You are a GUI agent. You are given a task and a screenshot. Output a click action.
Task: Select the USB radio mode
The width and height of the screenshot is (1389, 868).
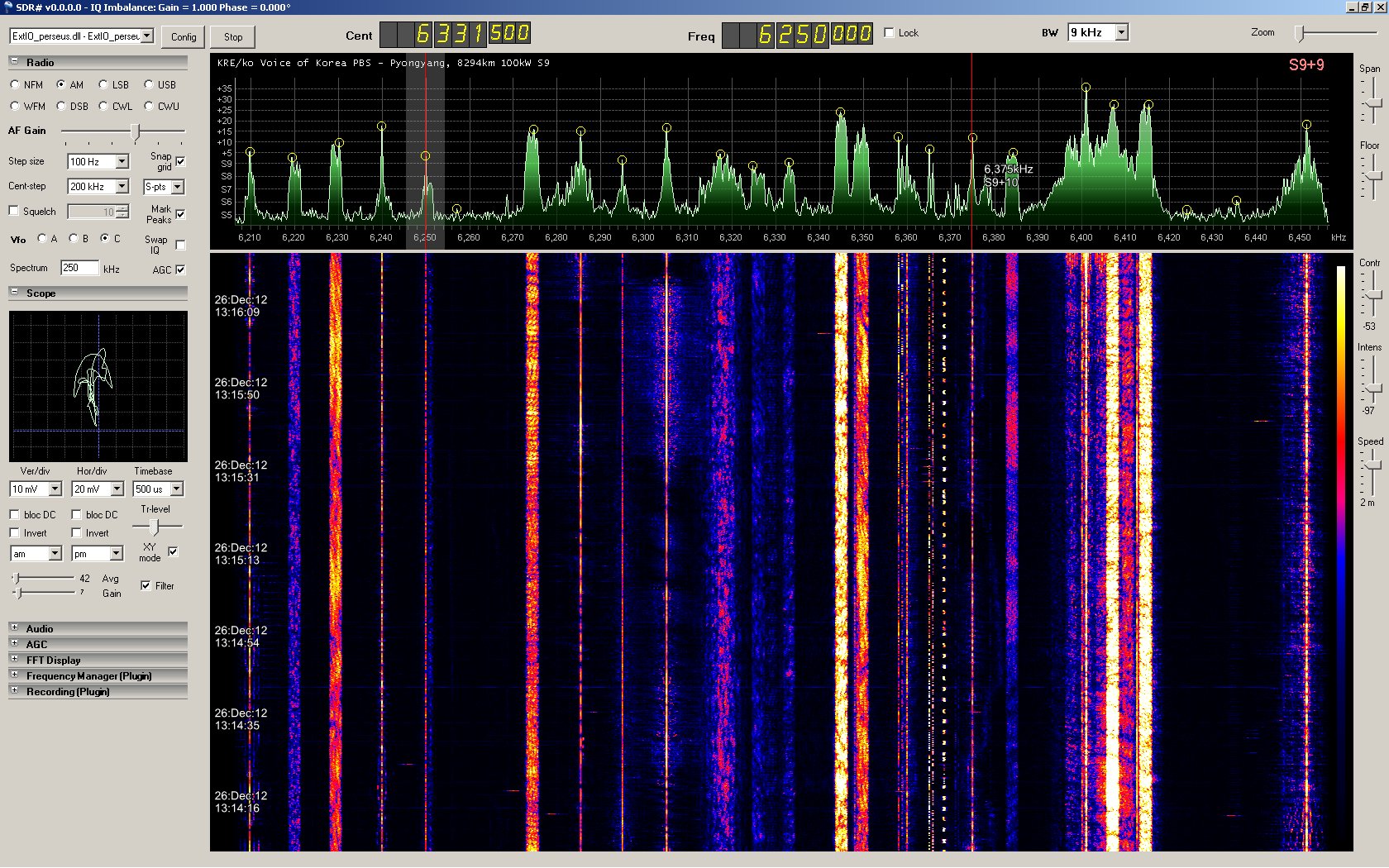[149, 84]
